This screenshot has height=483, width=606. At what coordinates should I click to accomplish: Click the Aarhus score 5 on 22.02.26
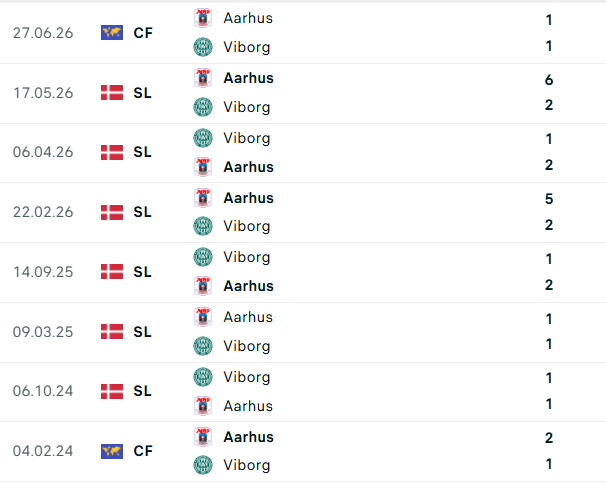click(549, 199)
